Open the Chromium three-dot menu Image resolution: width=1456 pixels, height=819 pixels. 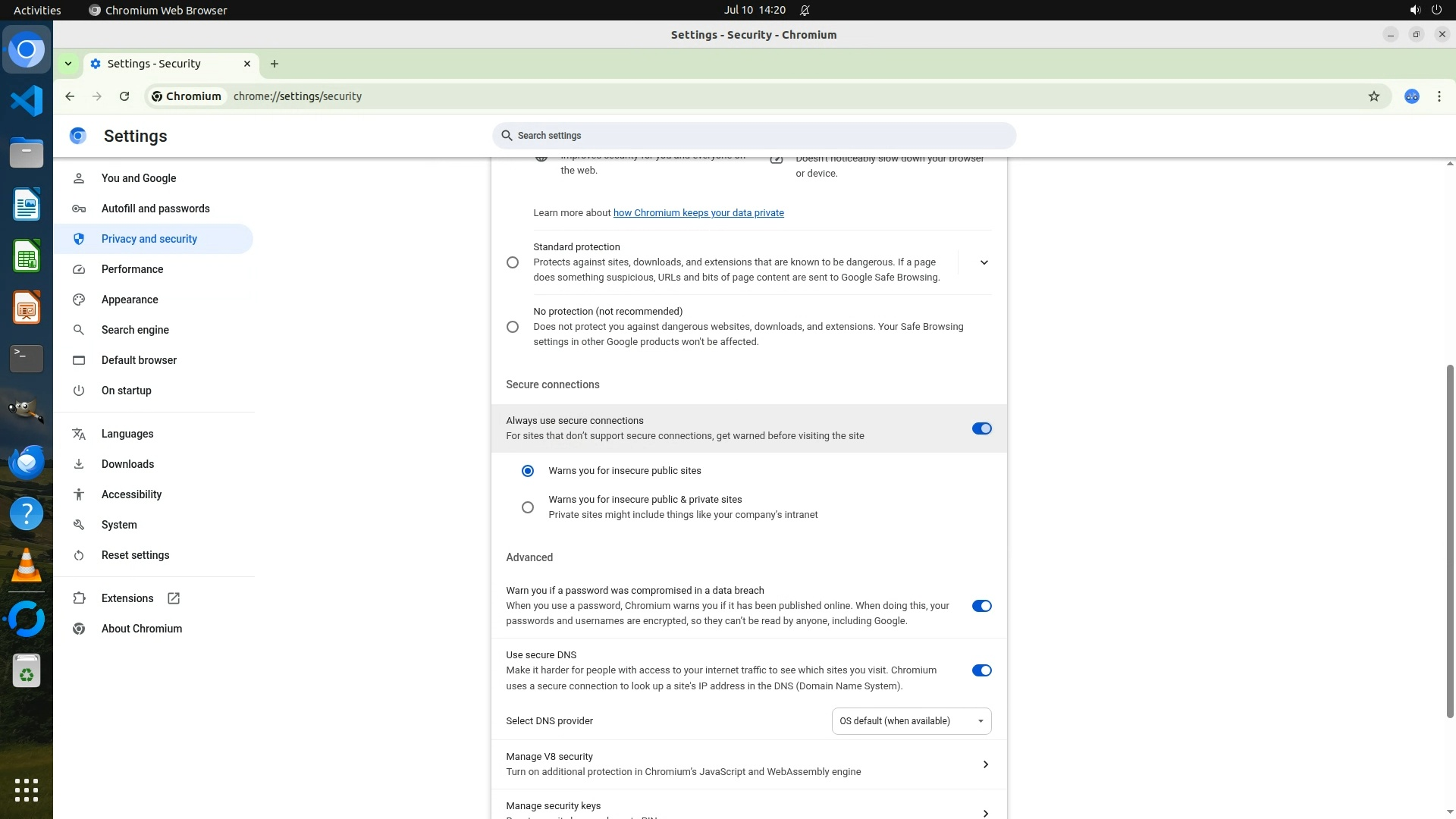coord(1439,96)
